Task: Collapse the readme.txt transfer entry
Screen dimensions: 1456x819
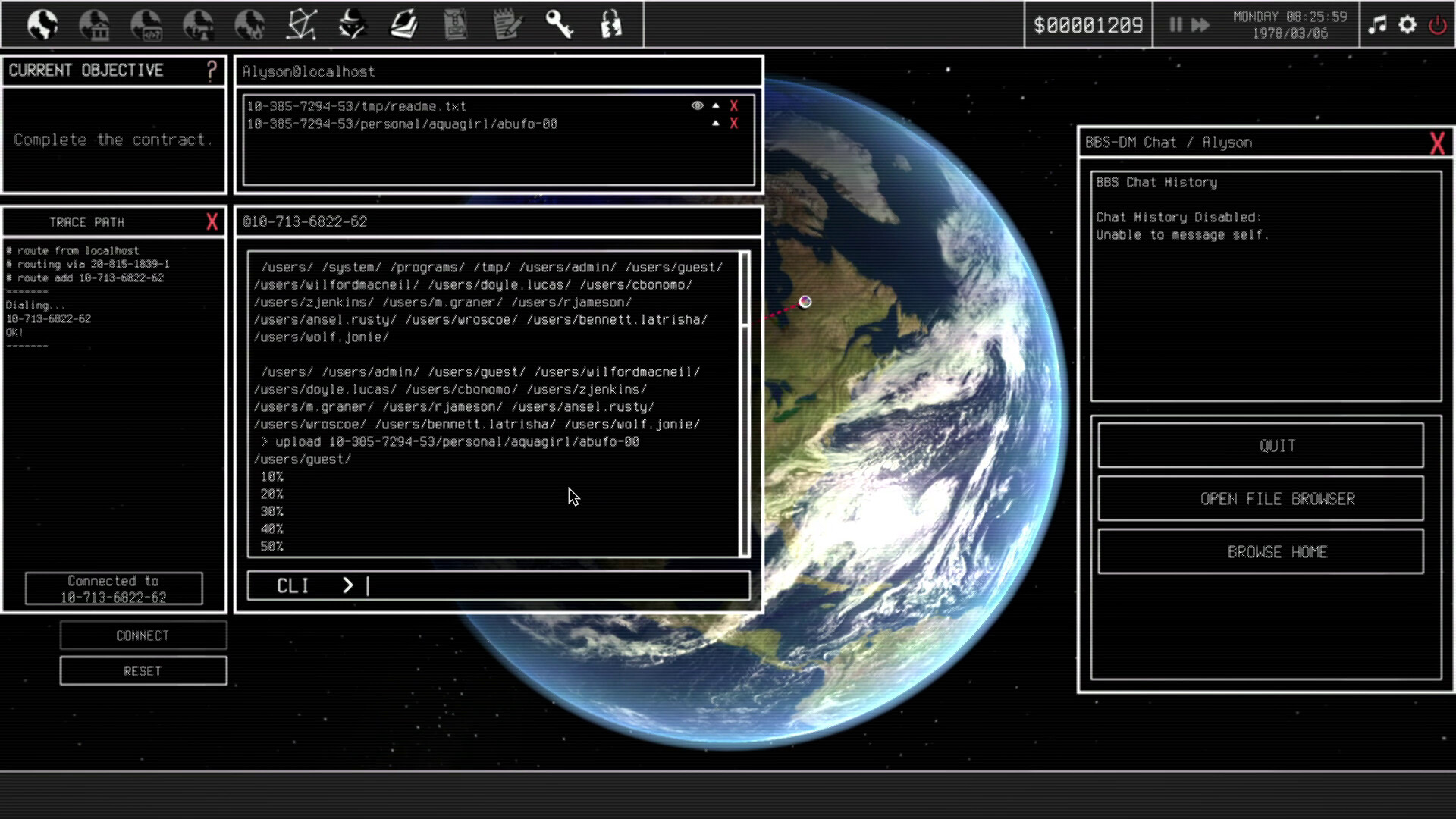Action: pyautogui.click(x=715, y=105)
